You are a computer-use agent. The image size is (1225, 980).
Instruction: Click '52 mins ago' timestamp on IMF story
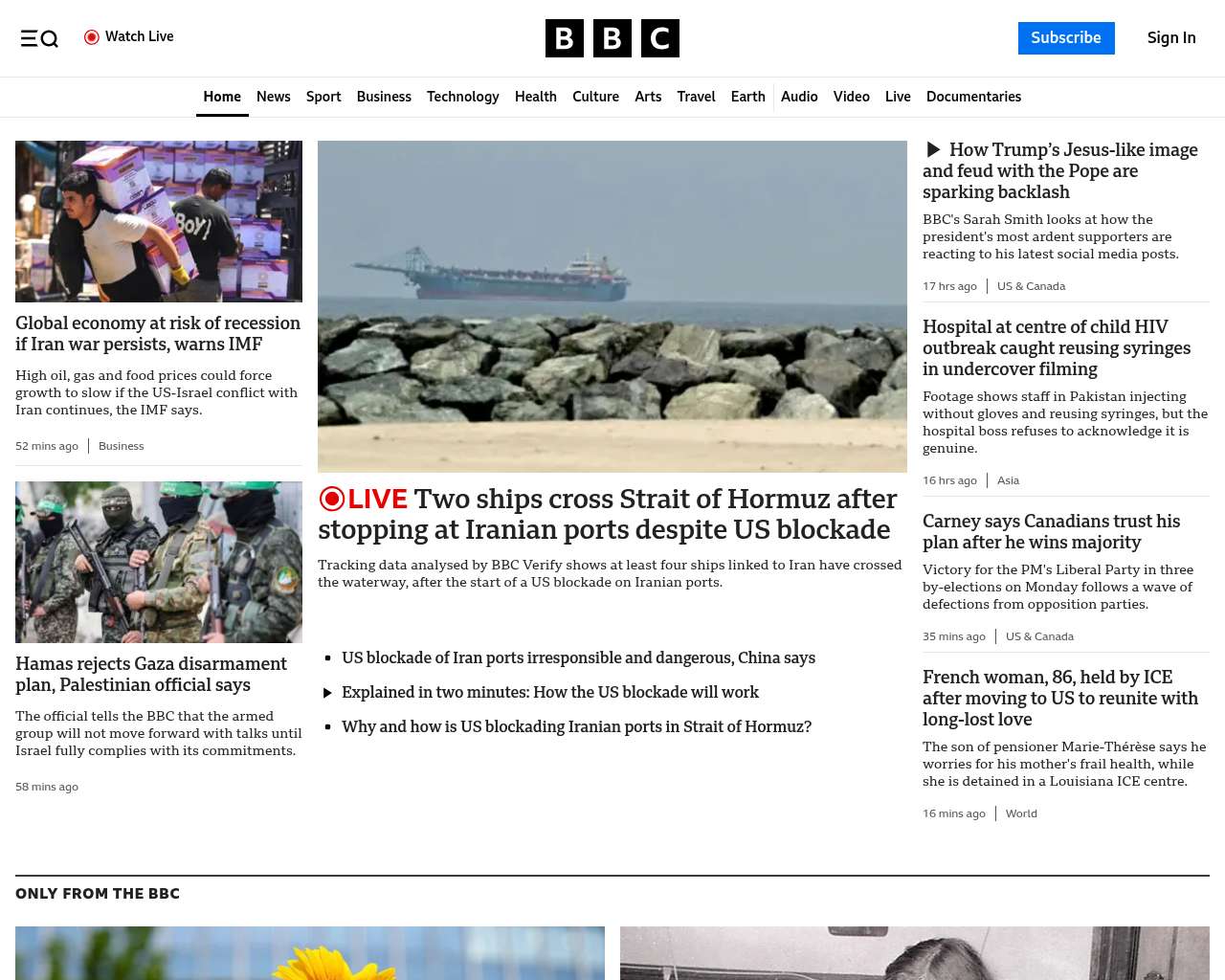tap(47, 446)
